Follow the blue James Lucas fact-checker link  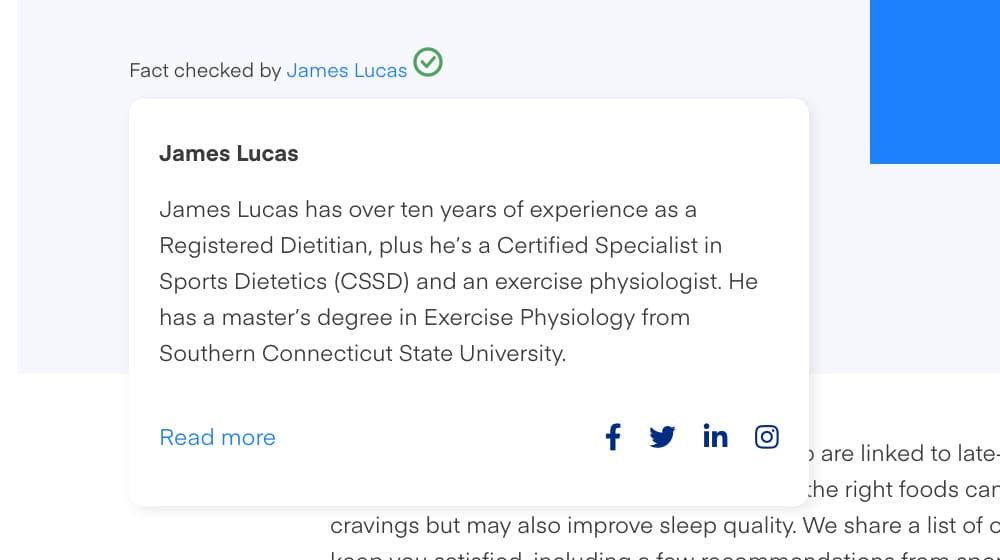click(346, 70)
